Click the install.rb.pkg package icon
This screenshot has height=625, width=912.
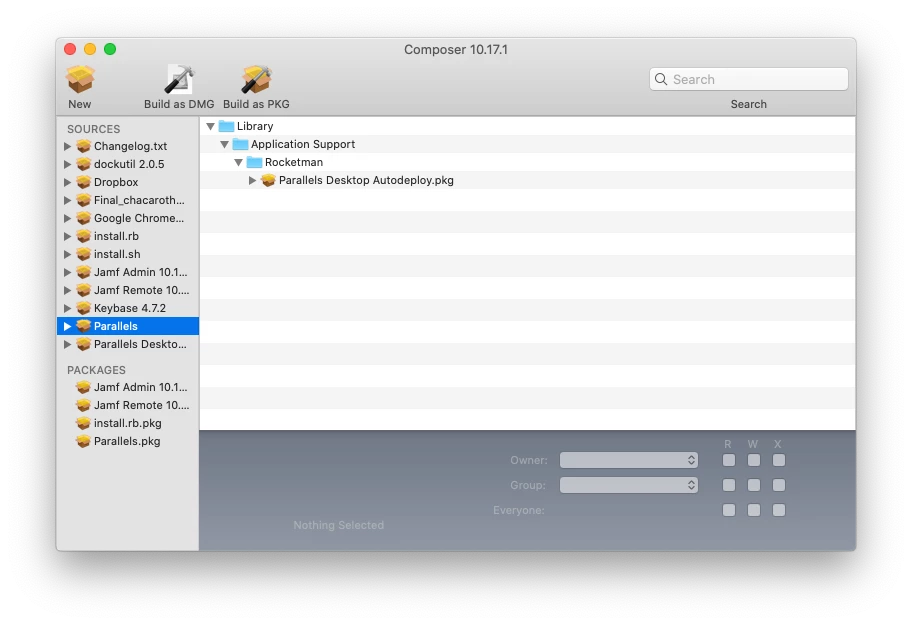[84, 423]
